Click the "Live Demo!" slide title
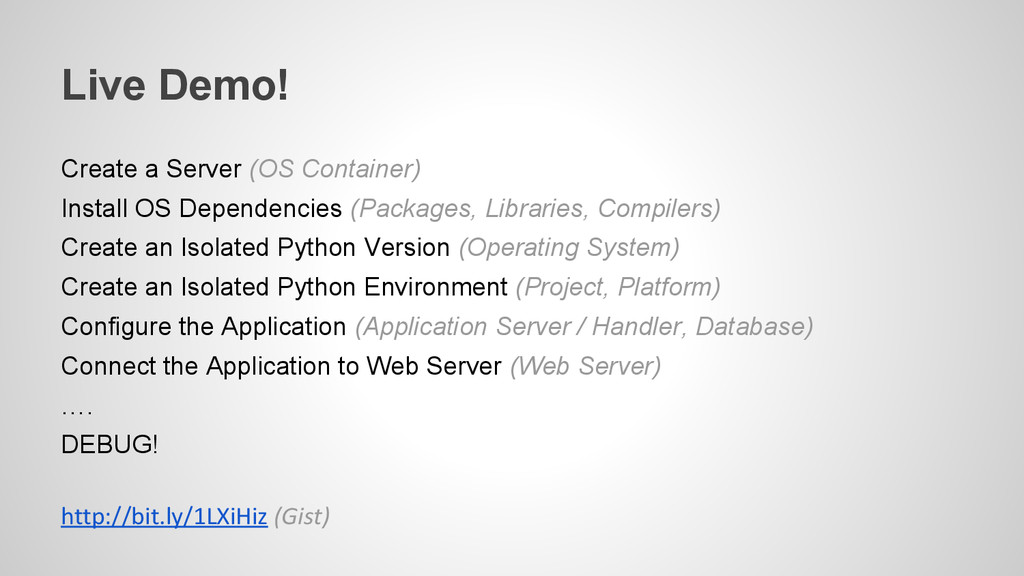The width and height of the screenshot is (1024, 576). (175, 87)
